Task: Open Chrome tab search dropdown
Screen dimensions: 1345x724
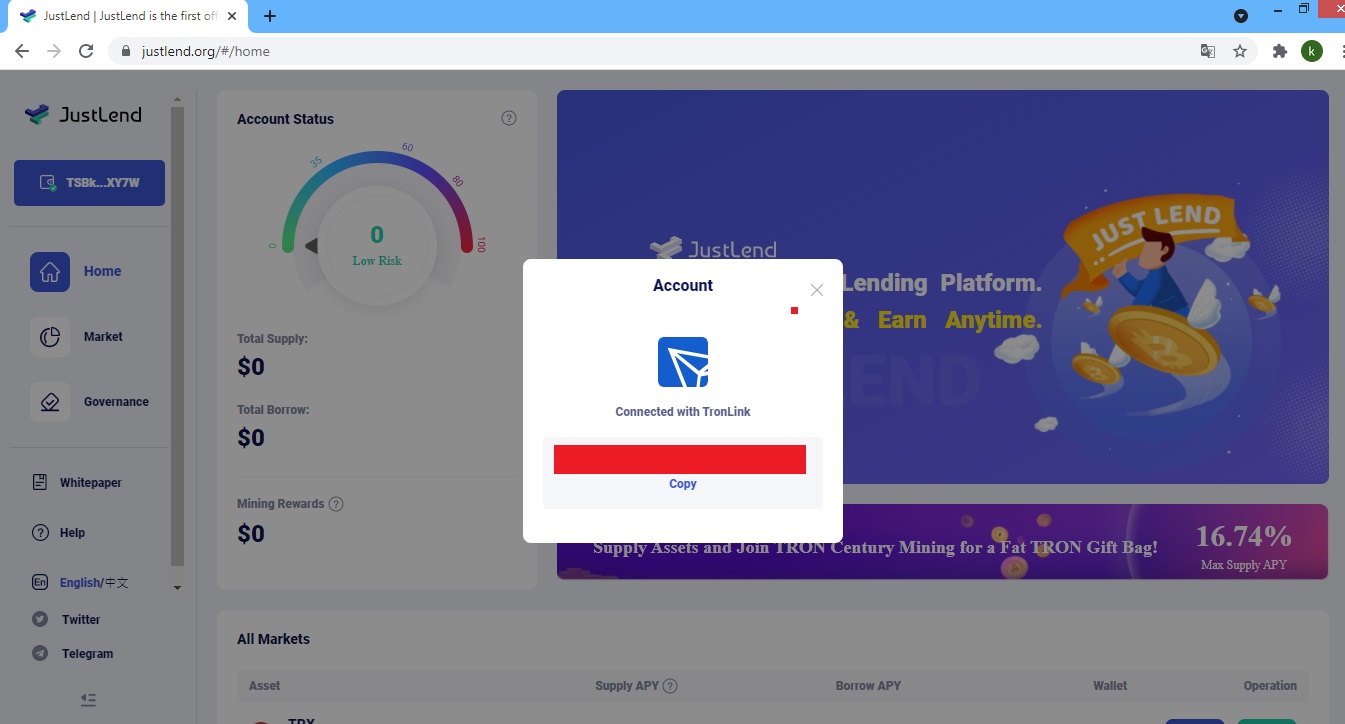Action: tap(1241, 16)
